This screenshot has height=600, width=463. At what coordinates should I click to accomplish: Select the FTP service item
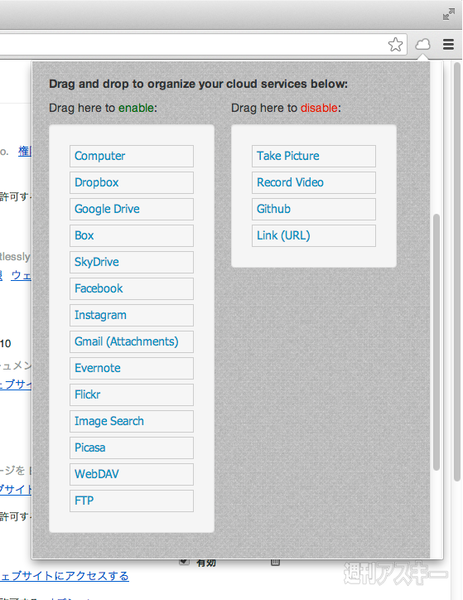pyautogui.click(x=132, y=501)
